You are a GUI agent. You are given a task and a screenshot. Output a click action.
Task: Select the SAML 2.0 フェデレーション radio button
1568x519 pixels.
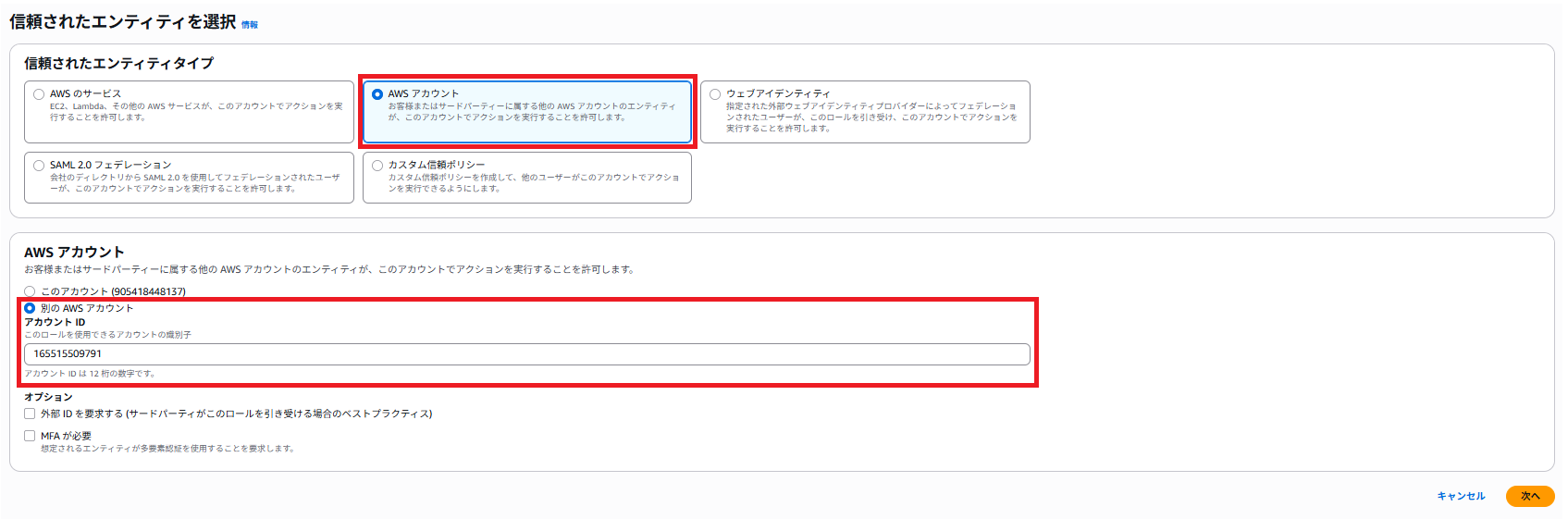point(39,166)
